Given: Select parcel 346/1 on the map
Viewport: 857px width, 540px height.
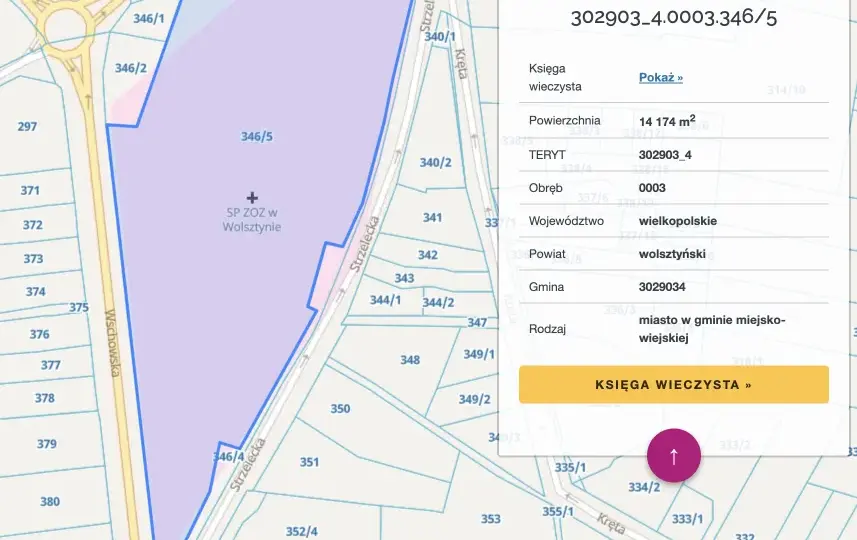Looking at the screenshot, I should (x=149, y=19).
